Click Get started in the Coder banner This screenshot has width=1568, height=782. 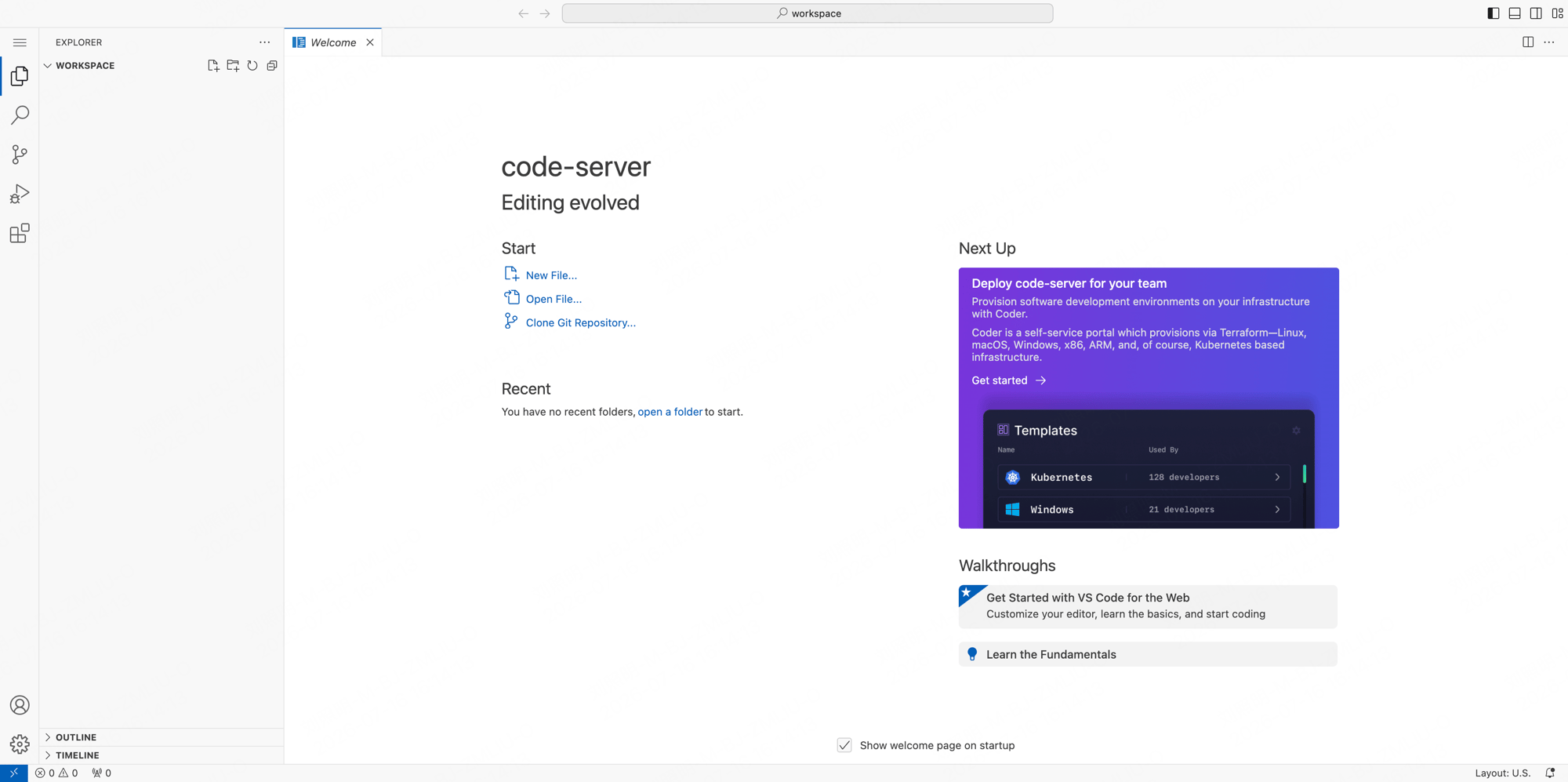tap(1009, 380)
